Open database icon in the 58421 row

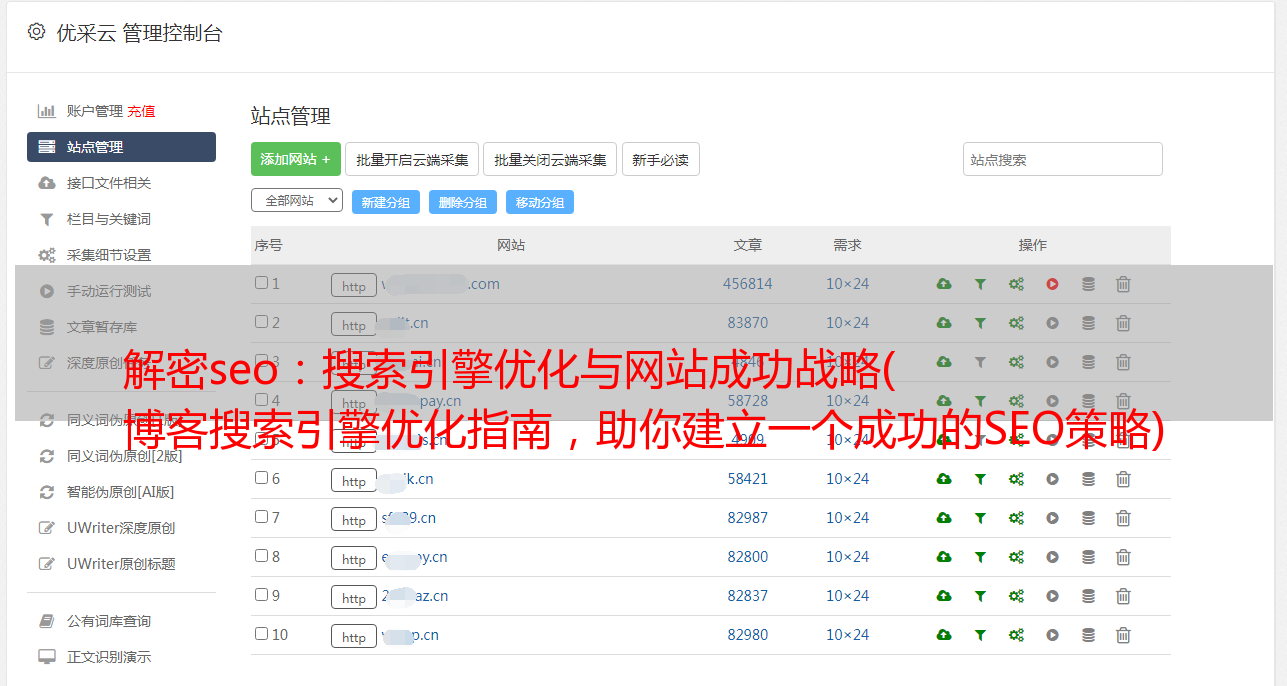pos(1088,479)
